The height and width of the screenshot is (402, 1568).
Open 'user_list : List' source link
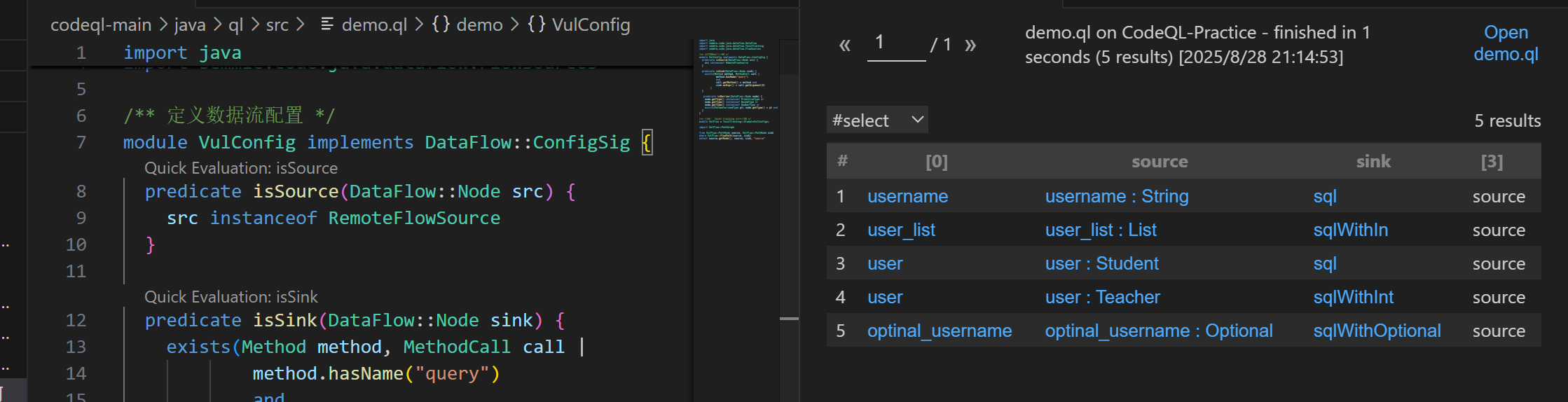tap(1101, 230)
